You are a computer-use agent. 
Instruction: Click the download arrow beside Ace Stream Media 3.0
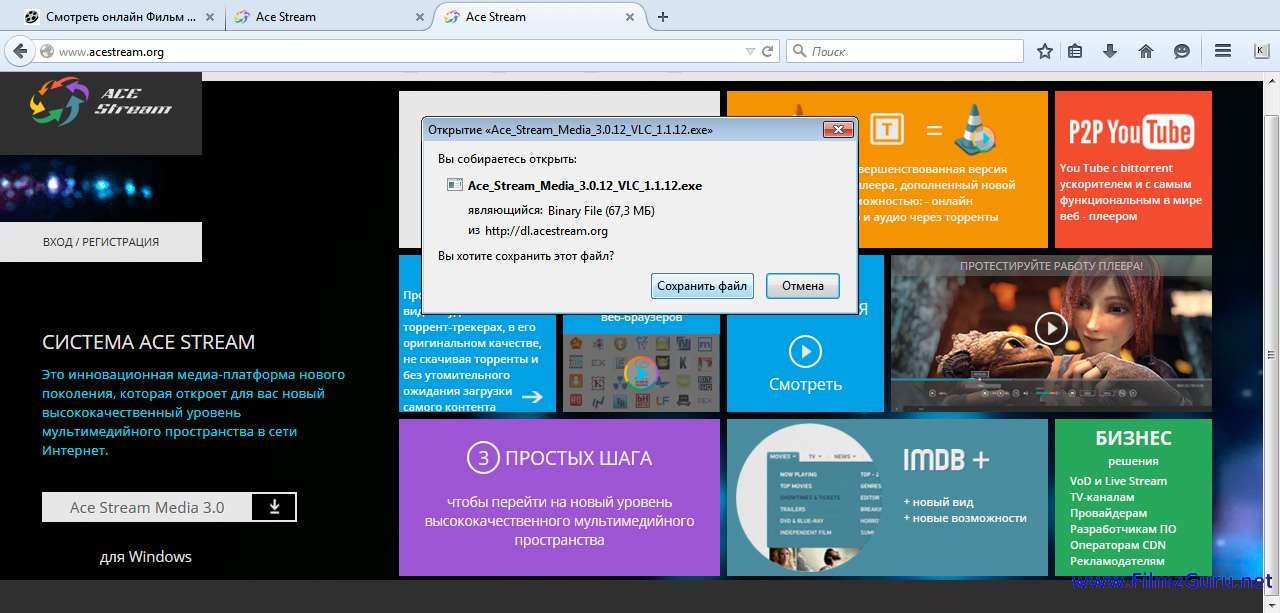click(x=275, y=507)
